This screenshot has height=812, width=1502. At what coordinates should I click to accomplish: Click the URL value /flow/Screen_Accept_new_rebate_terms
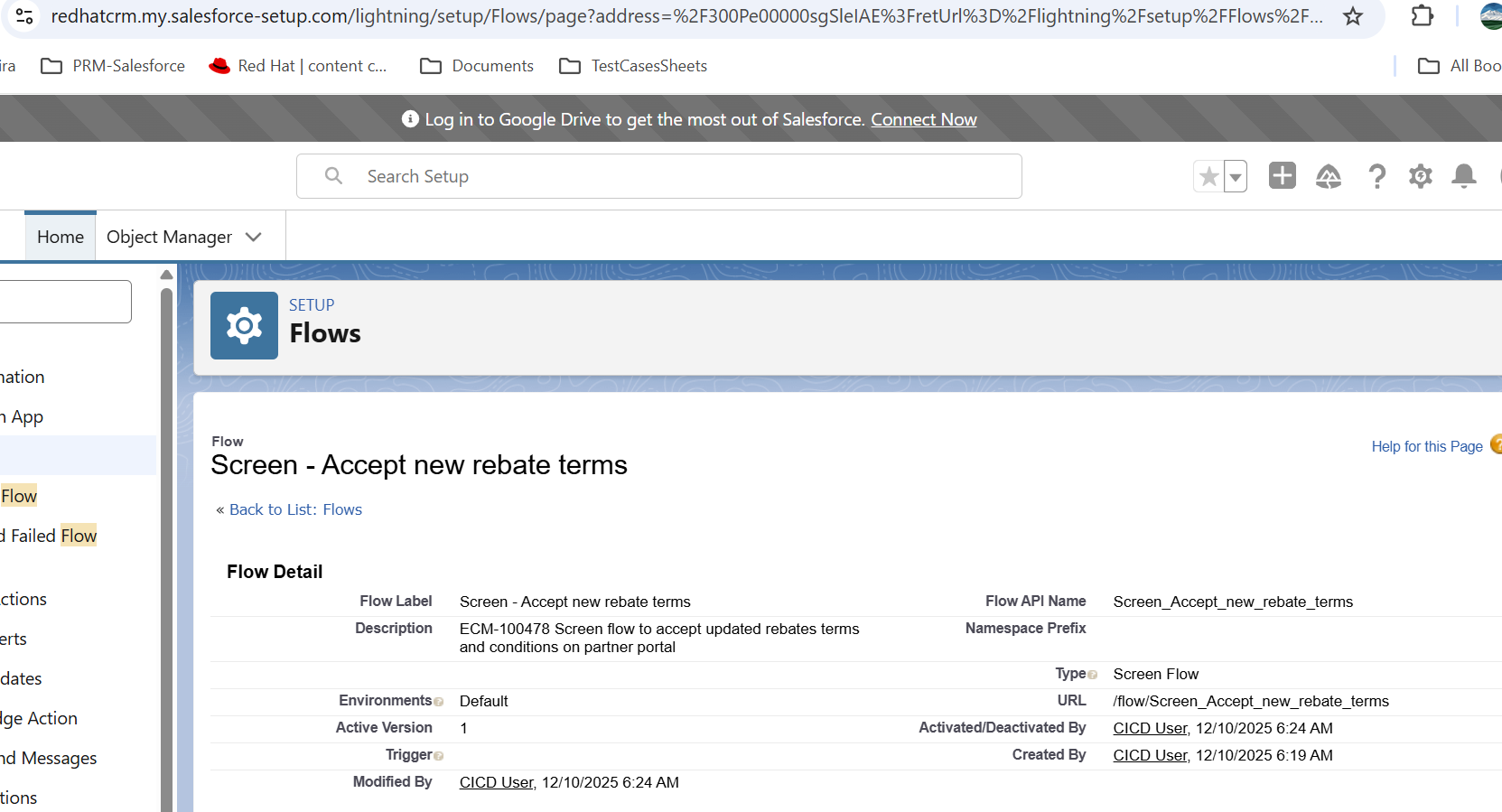click(x=1251, y=701)
